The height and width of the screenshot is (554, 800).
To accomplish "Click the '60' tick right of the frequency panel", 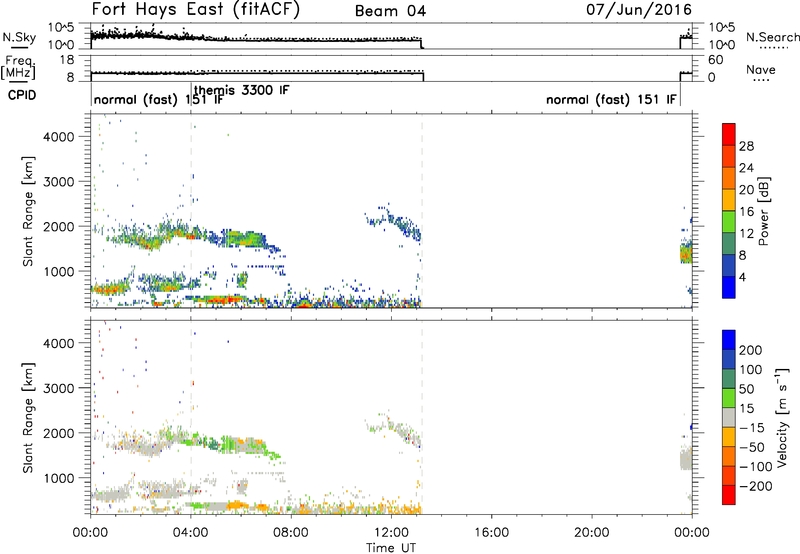I will click(715, 60).
